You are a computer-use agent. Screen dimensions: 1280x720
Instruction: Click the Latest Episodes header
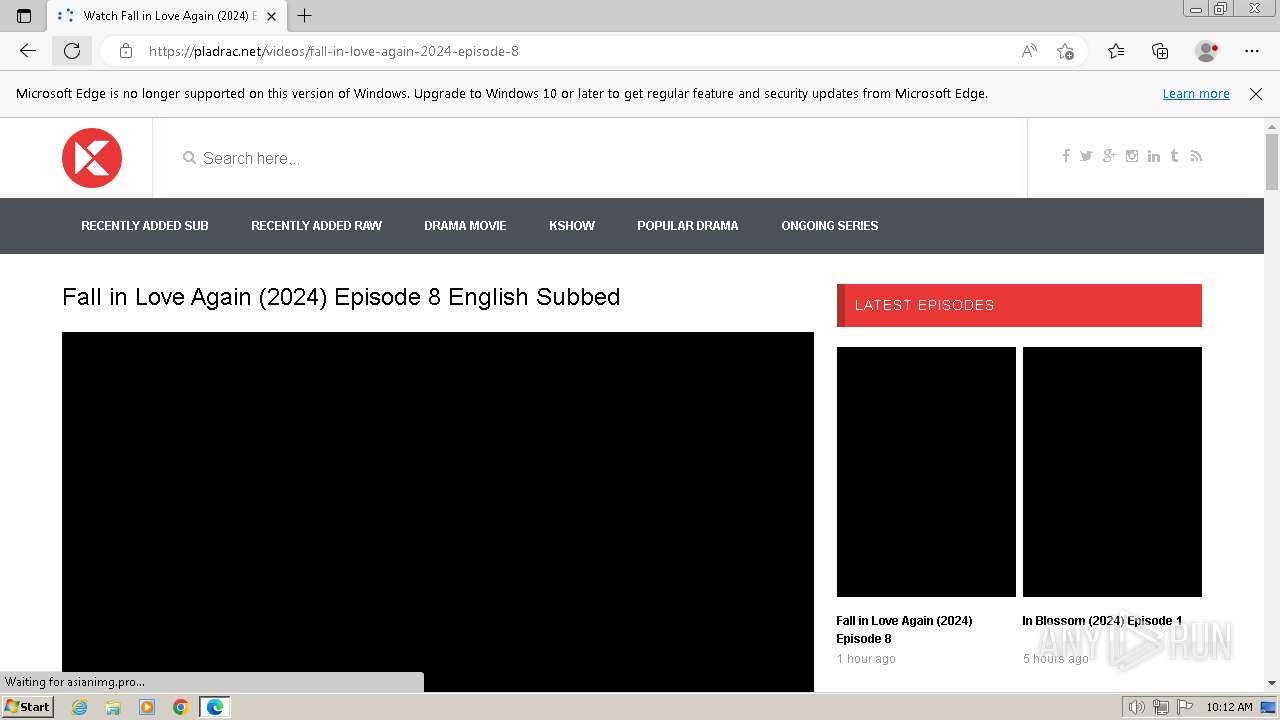pos(1019,305)
